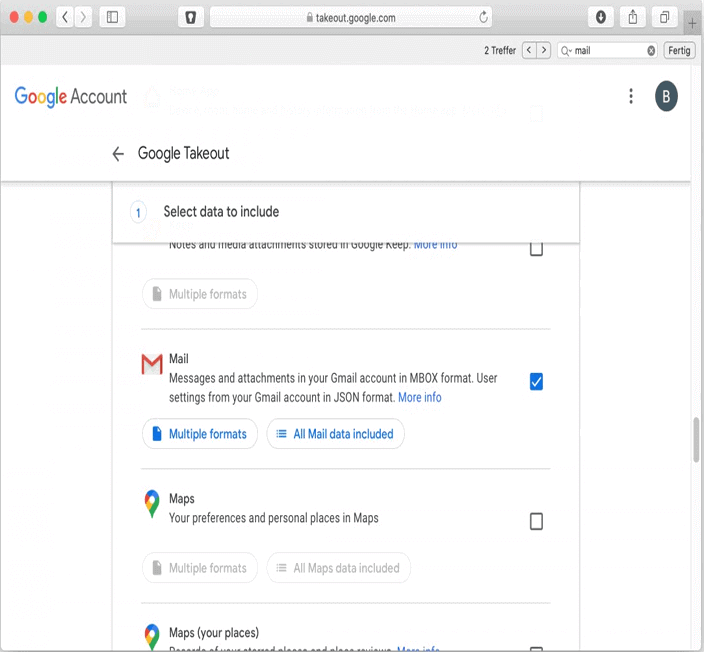Show the Safari sidebar
The image size is (704, 652).
pyautogui.click(x=112, y=18)
